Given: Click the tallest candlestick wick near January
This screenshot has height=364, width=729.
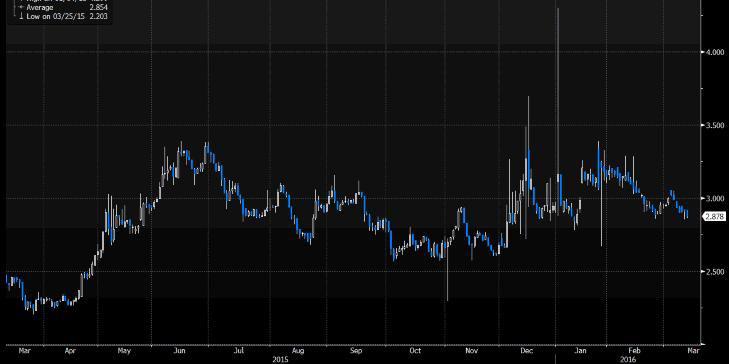Looking at the screenshot, I should tap(557, 93).
